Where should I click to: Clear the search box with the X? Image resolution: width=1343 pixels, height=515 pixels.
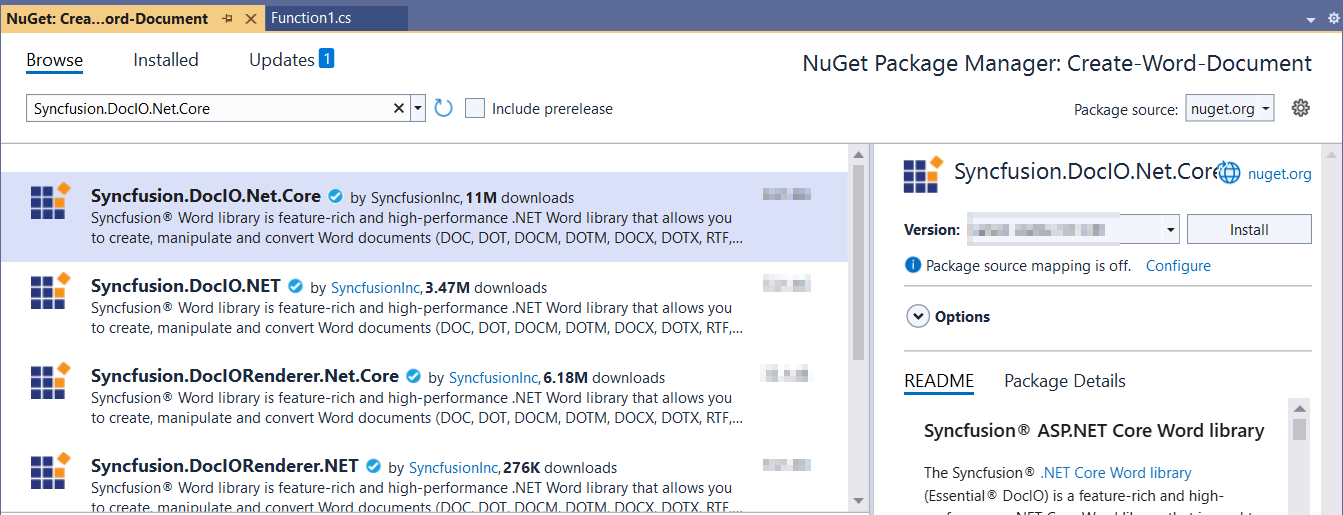(x=398, y=108)
